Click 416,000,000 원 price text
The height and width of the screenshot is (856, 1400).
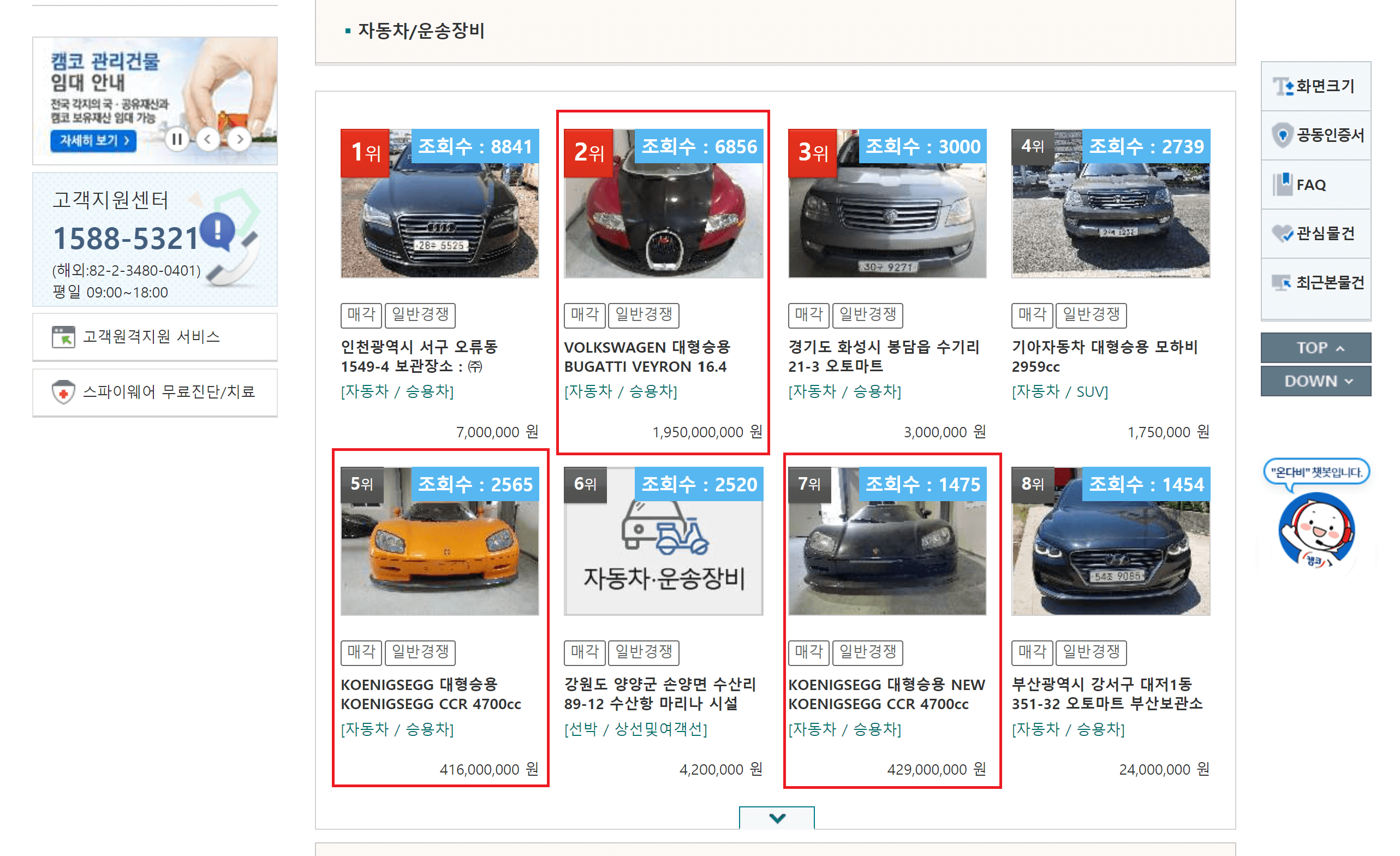click(x=488, y=770)
